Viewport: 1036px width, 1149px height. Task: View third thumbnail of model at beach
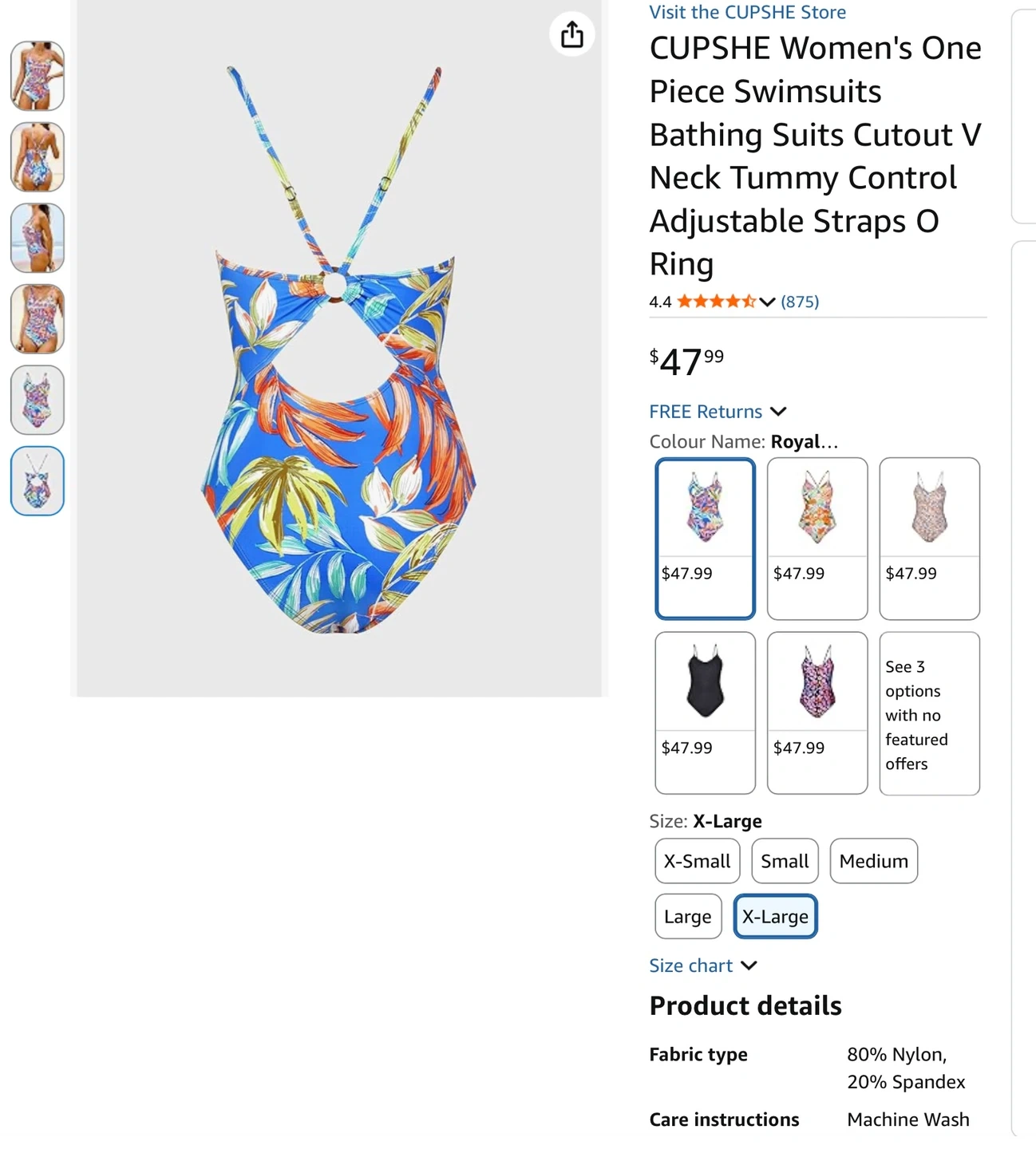tap(38, 238)
